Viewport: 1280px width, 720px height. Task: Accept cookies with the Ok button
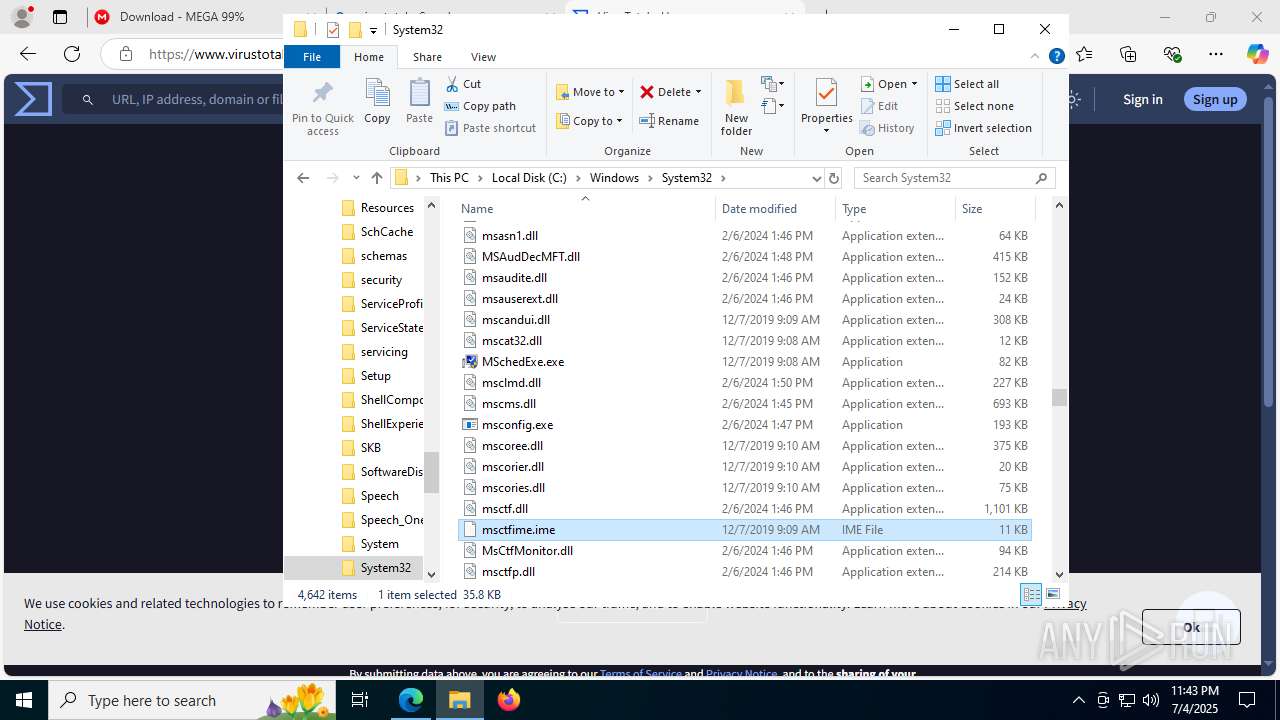(x=1191, y=627)
